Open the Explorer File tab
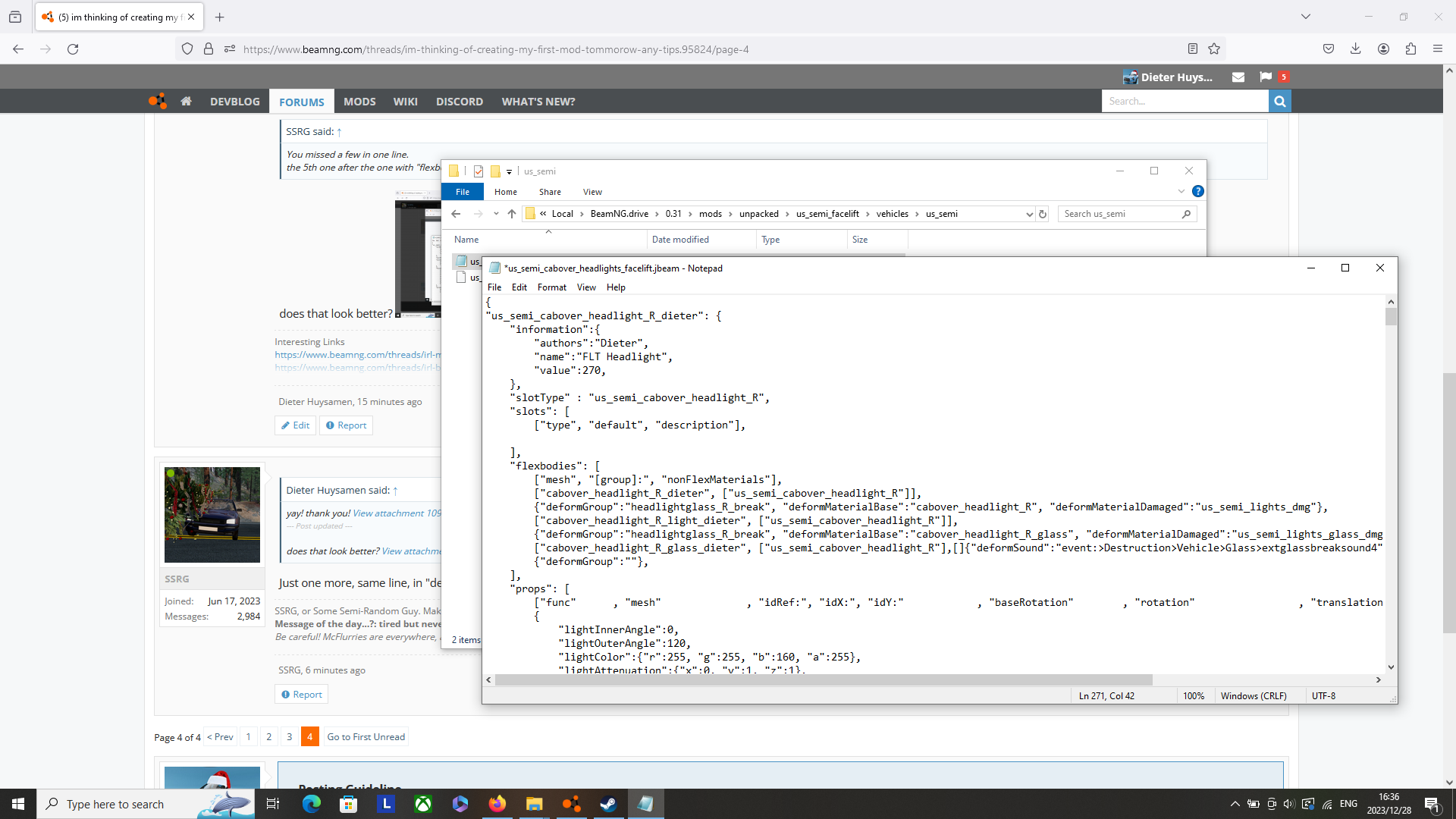 [x=463, y=192]
